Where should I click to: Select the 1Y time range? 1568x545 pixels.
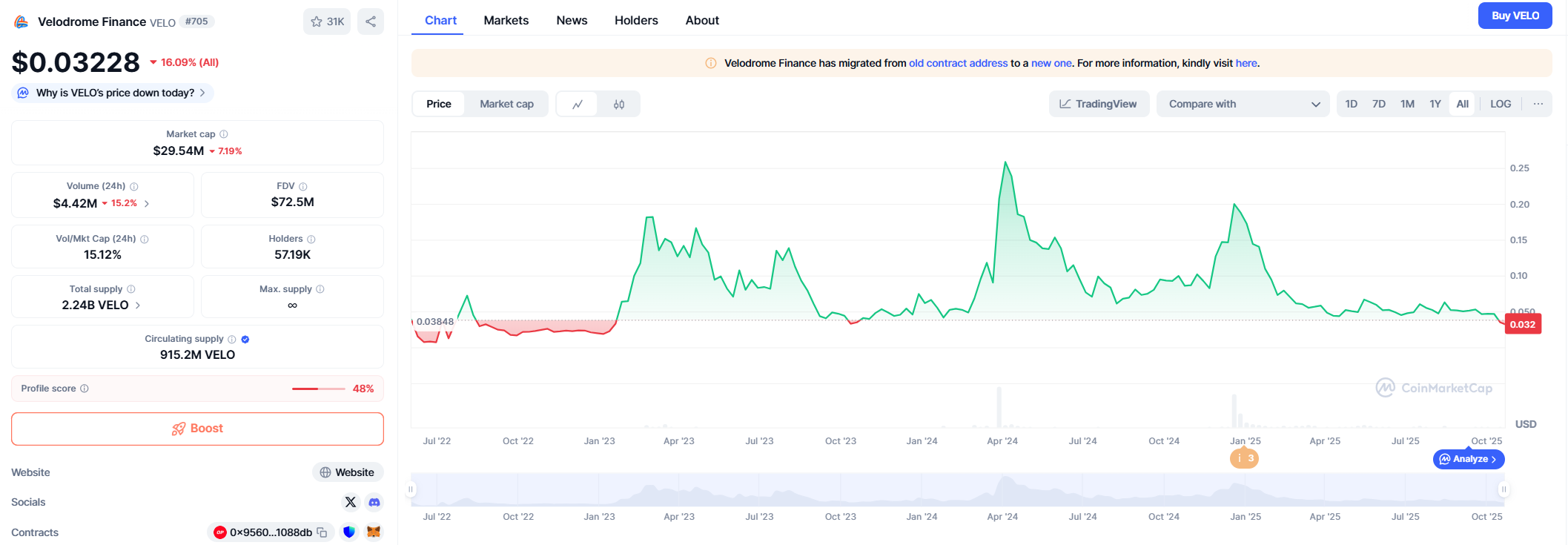click(x=1435, y=104)
